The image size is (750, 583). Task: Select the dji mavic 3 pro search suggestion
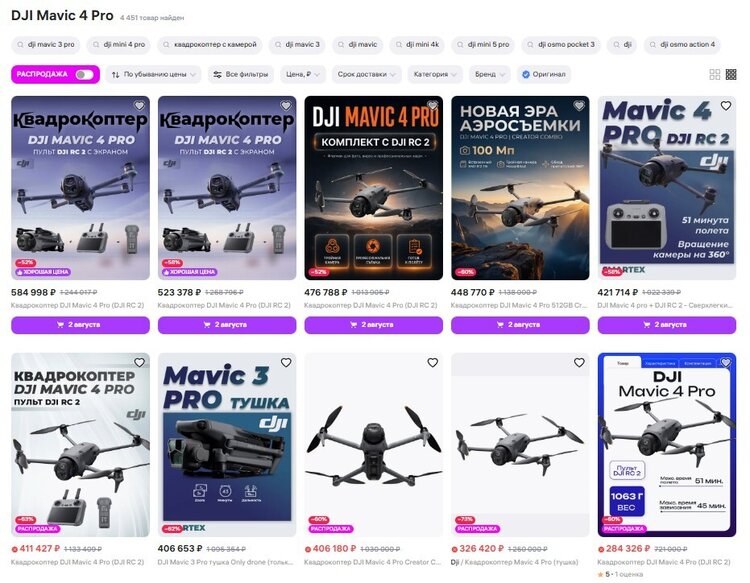[45, 44]
